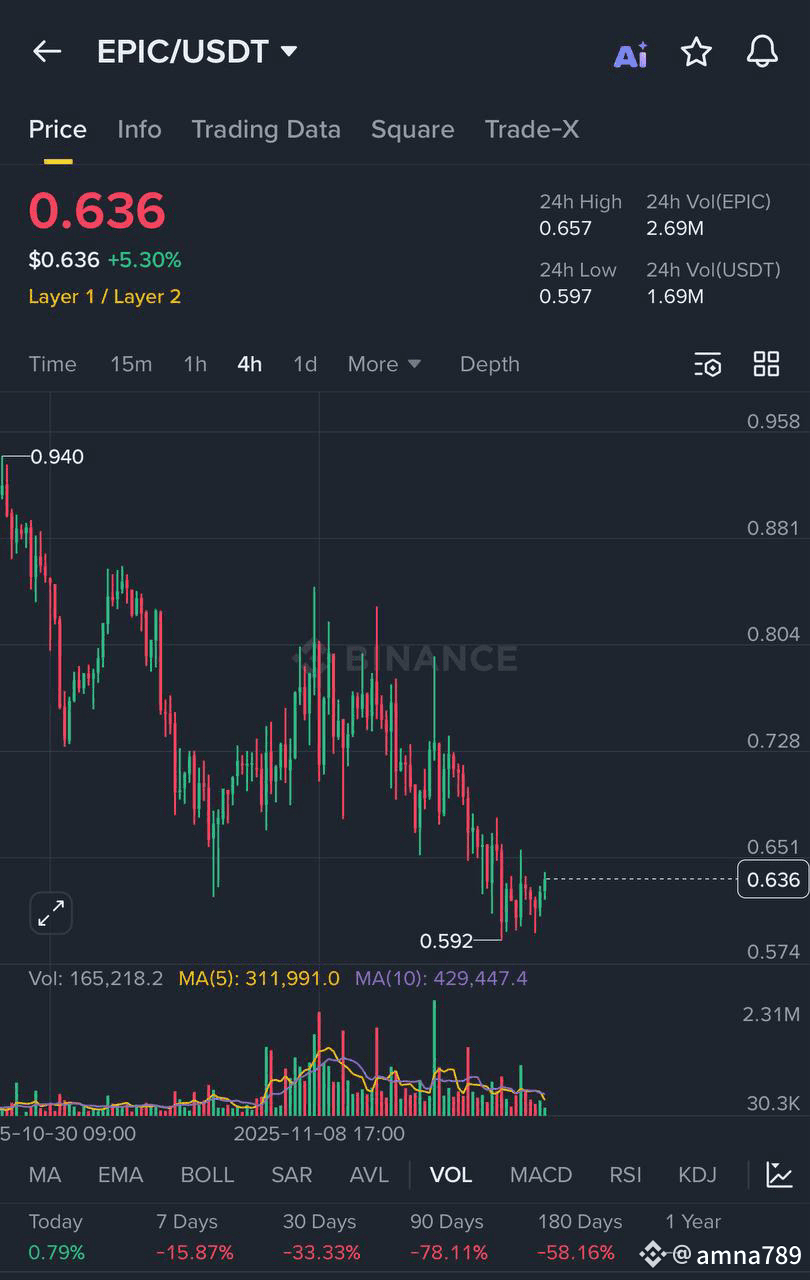810x1280 pixels.
Task: Open the Trade-X tab
Action: [x=532, y=129]
